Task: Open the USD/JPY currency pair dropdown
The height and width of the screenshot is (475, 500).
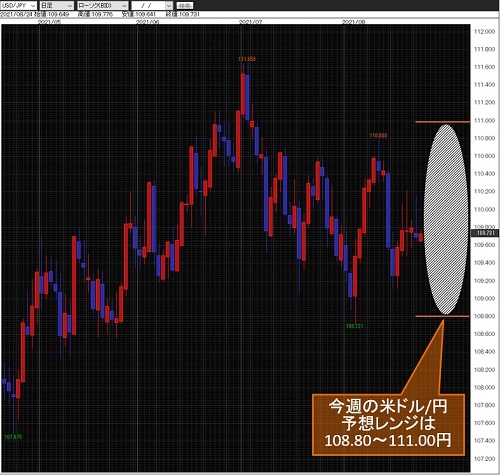Action: click(19, 5)
